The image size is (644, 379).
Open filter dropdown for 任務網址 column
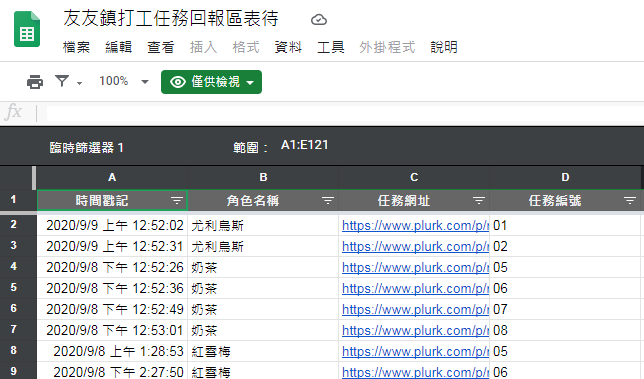(x=479, y=200)
